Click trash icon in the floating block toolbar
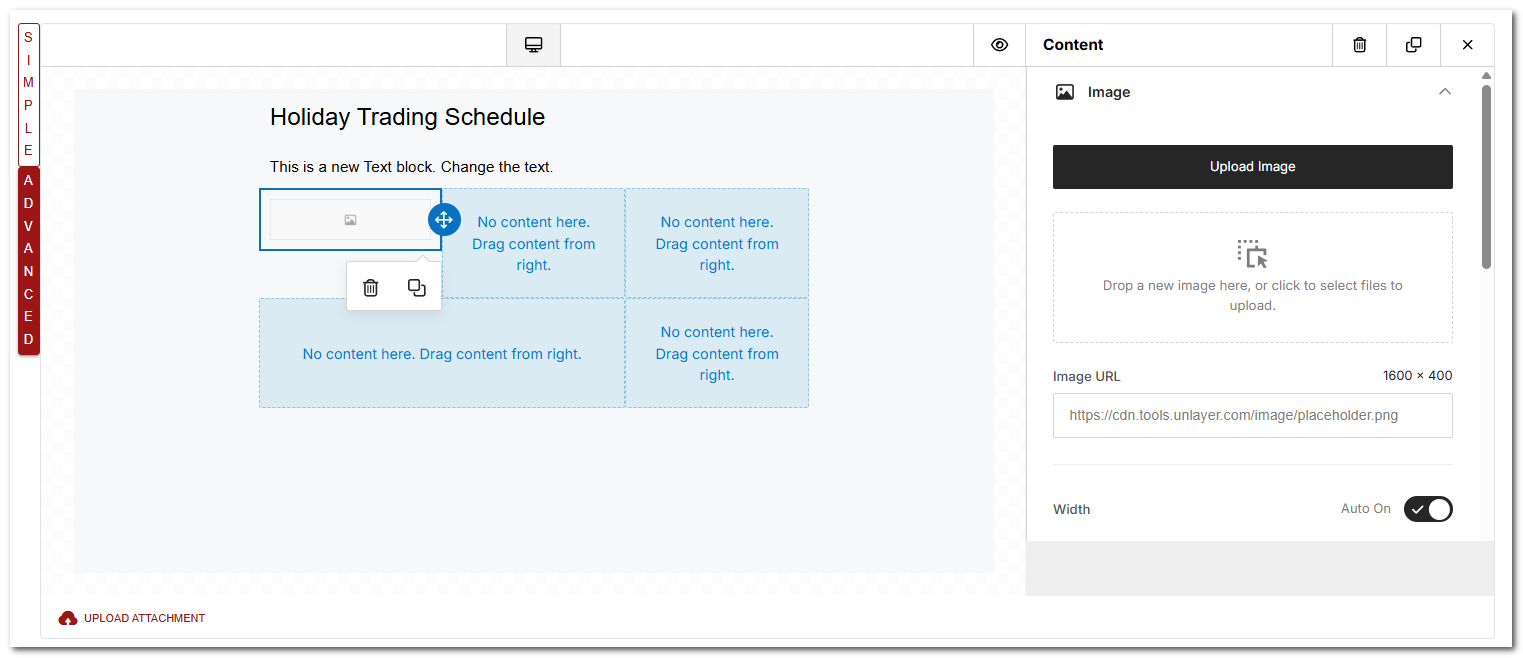The width and height of the screenshot is (1523, 658). [371, 288]
